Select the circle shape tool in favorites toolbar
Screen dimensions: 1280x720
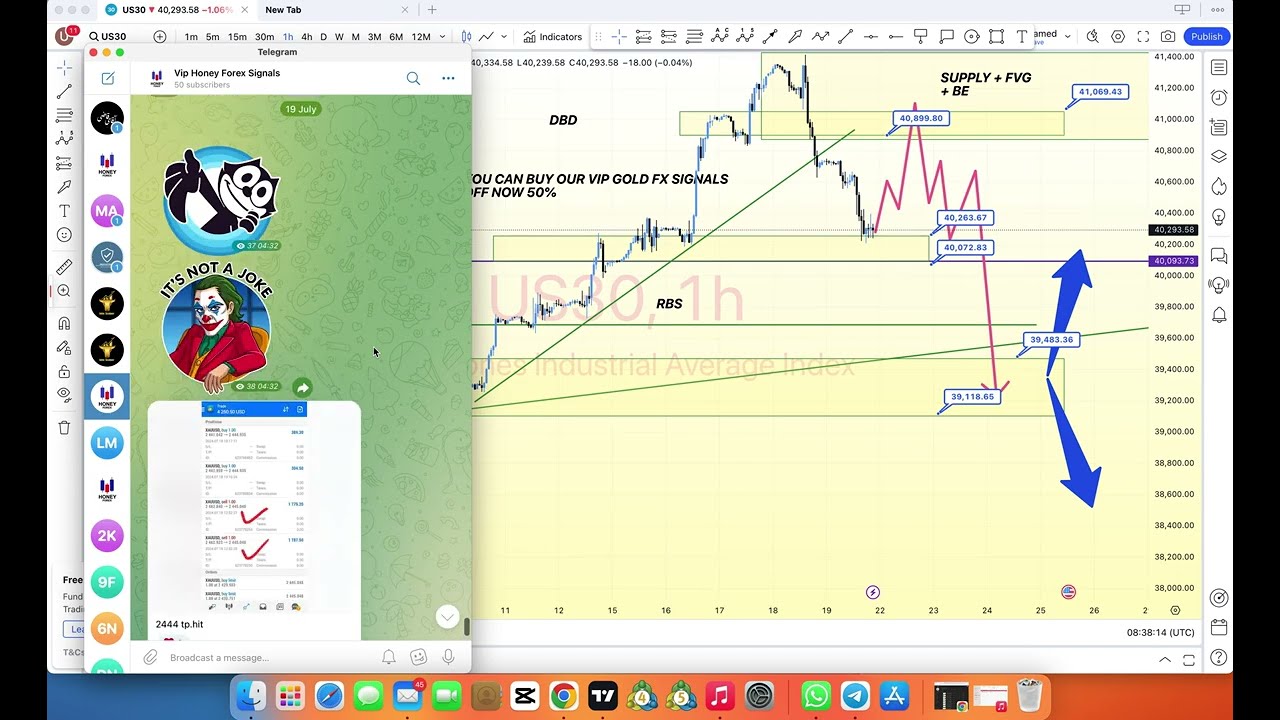[972, 37]
